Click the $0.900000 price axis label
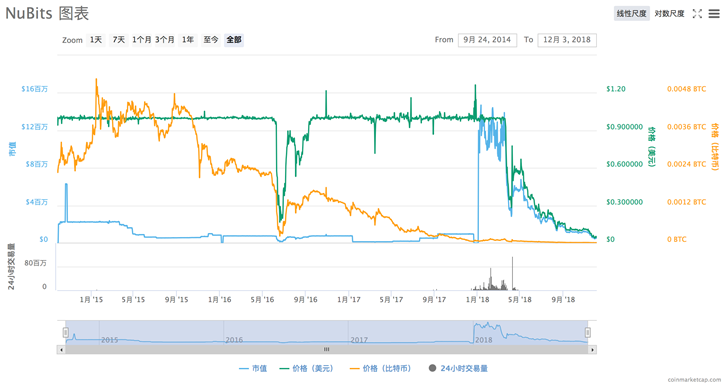This screenshot has width=725, height=386. (x=625, y=127)
